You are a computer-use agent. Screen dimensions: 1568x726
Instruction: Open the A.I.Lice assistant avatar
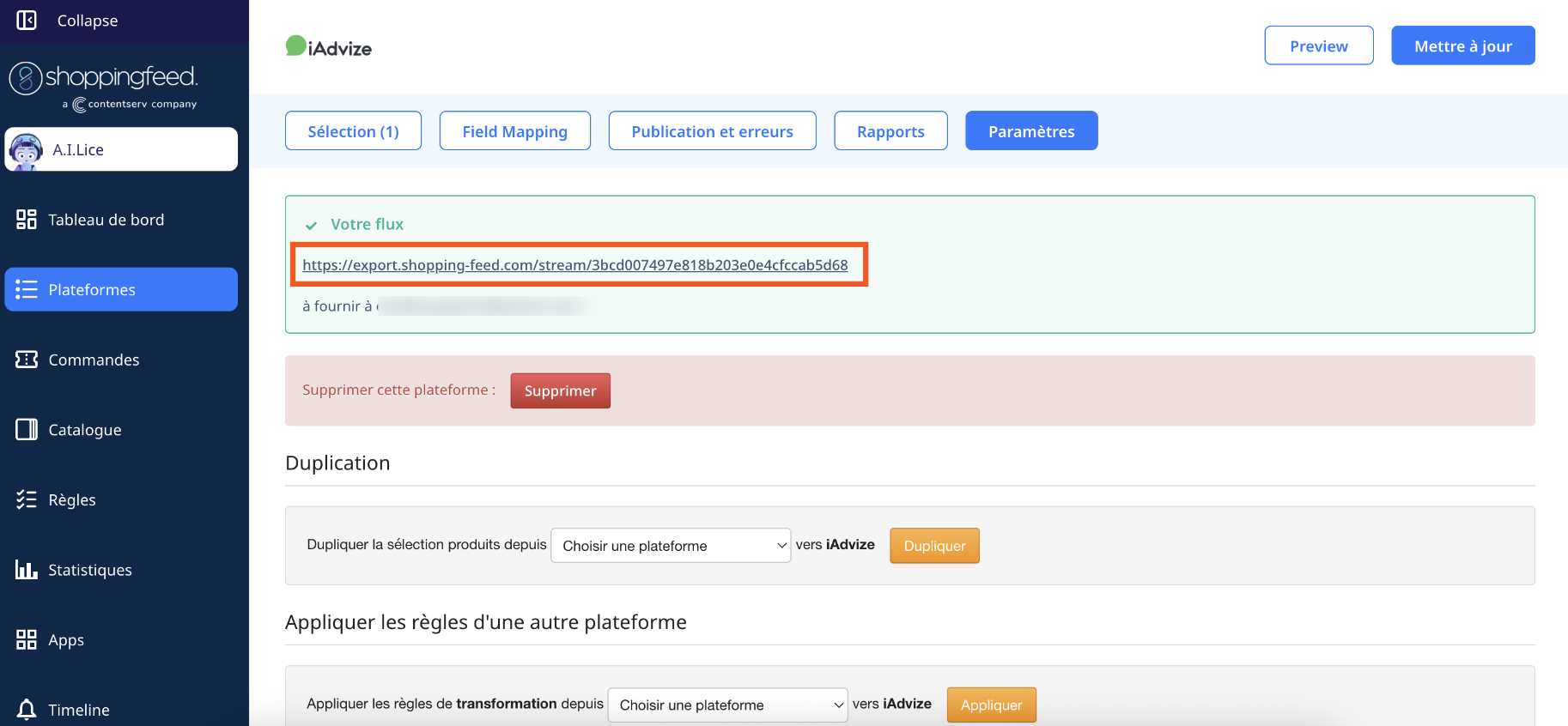26,151
